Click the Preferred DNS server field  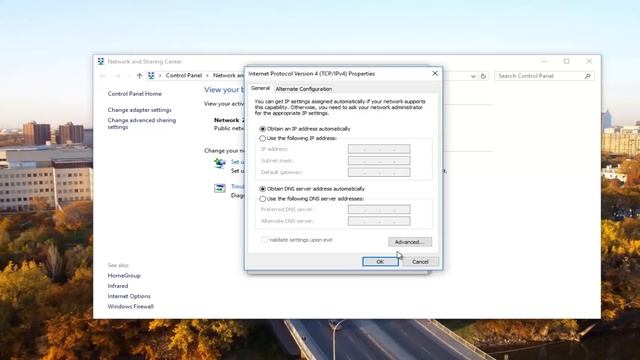[x=379, y=209]
